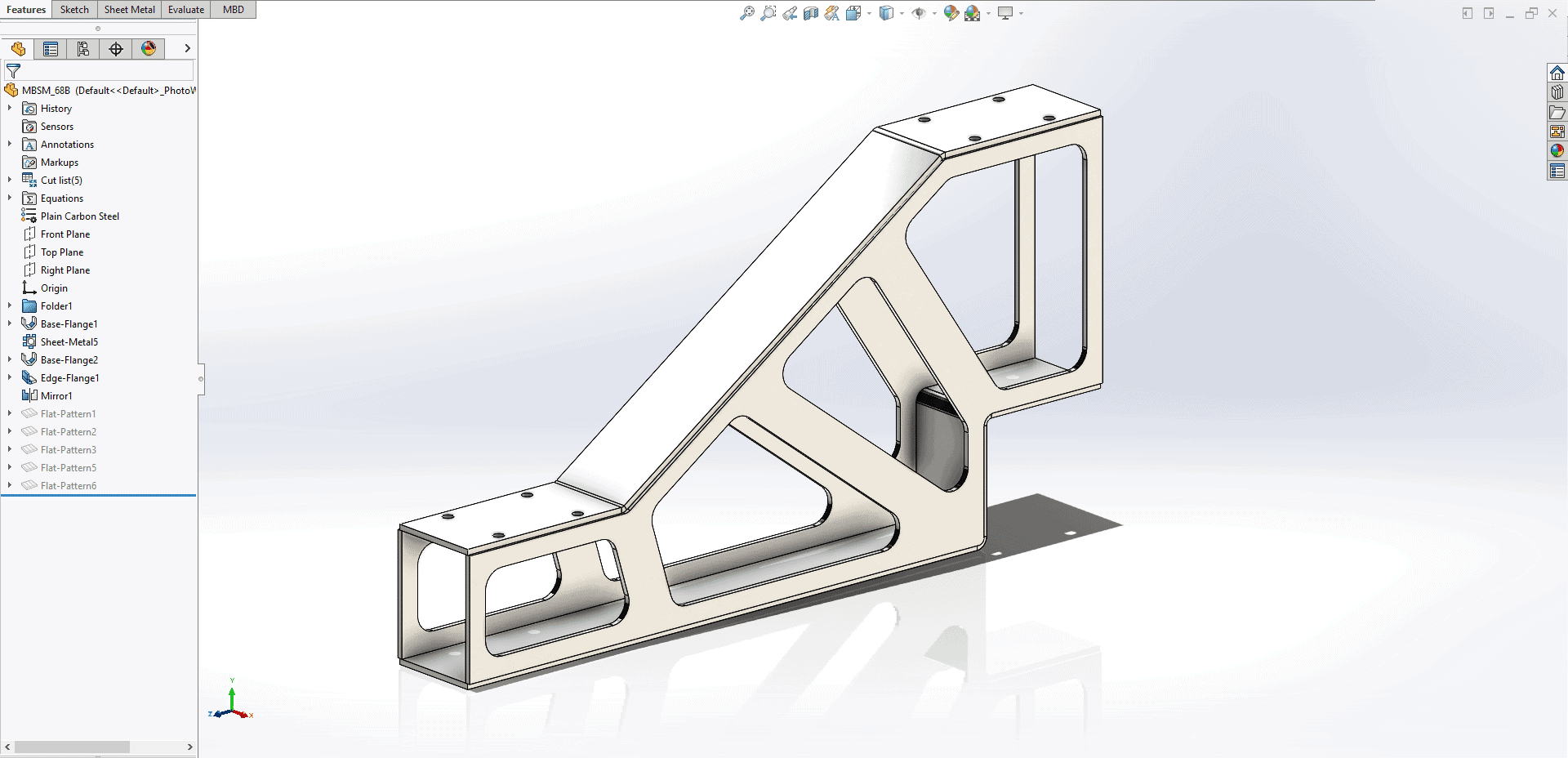The width and height of the screenshot is (1568, 758).
Task: Open the MBD tab
Action: point(234,10)
